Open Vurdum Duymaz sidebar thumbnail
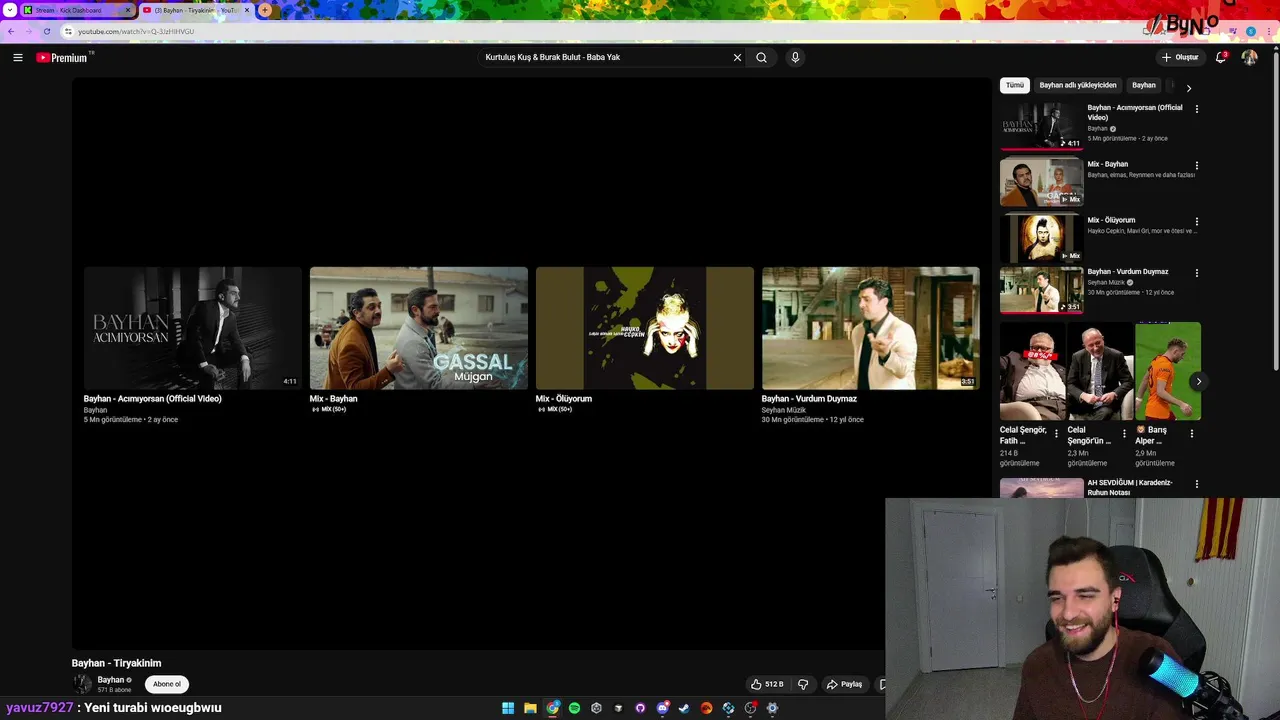 pyautogui.click(x=1041, y=290)
